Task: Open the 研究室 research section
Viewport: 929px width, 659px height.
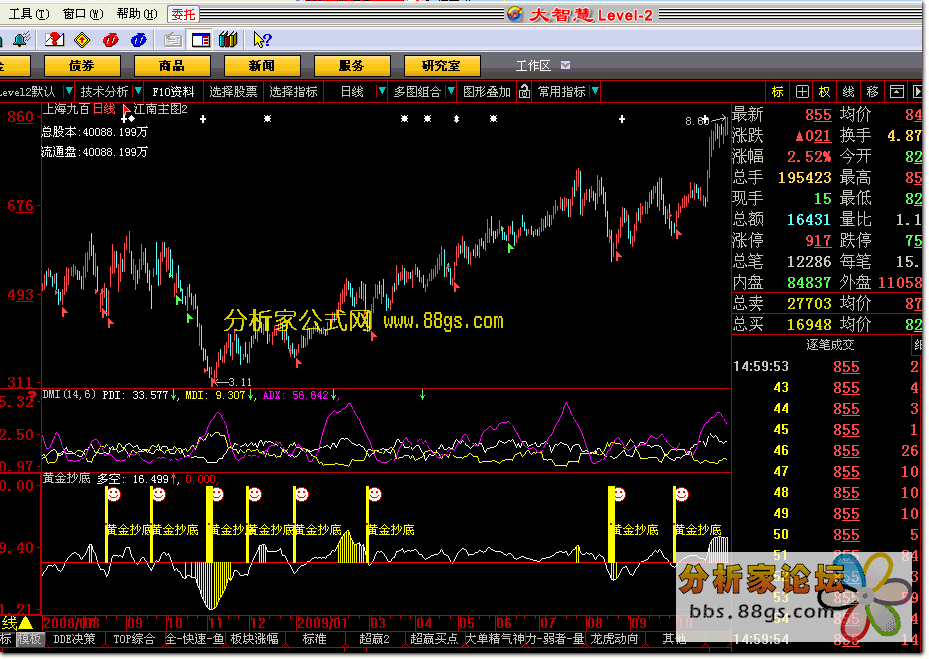Action: tap(442, 66)
